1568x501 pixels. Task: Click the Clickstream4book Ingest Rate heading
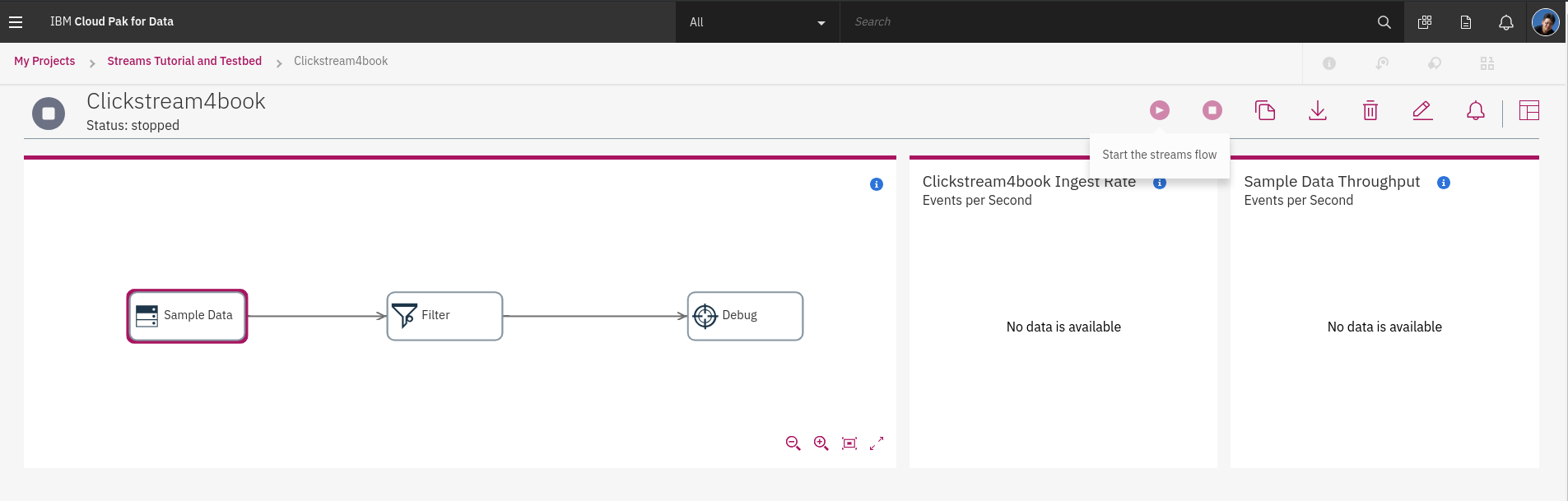click(1029, 182)
